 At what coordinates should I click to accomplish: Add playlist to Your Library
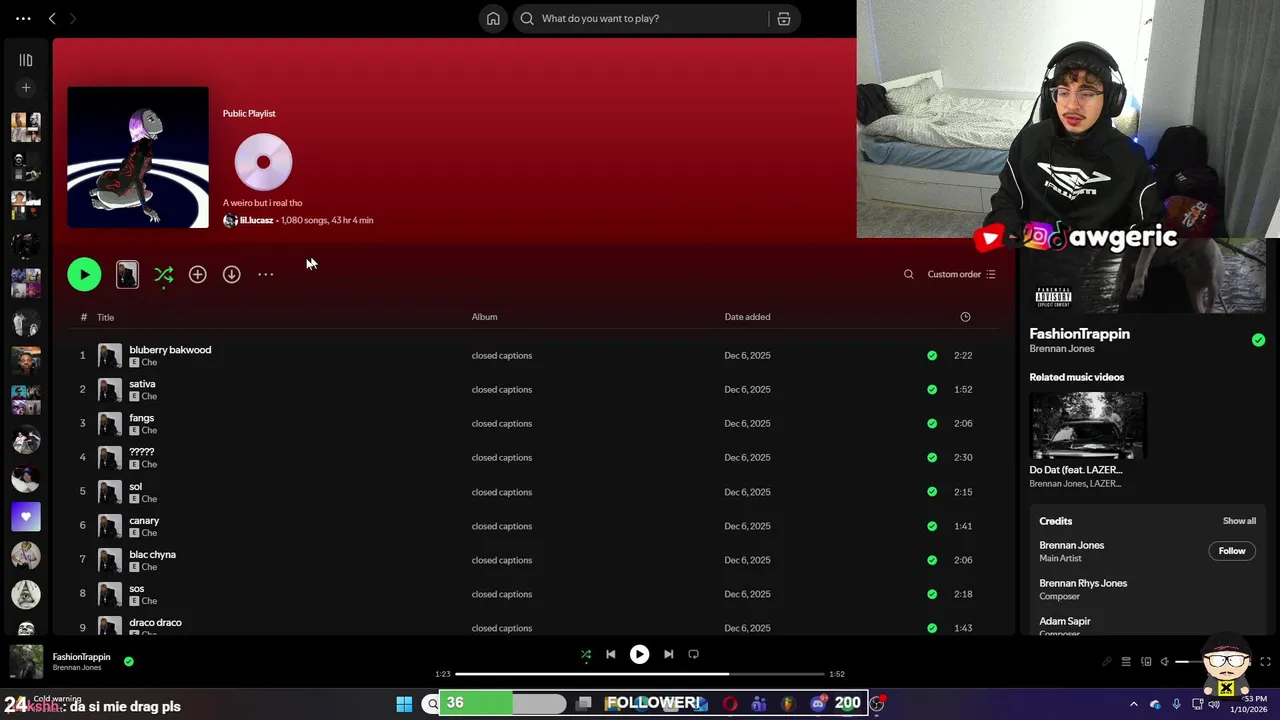[x=198, y=274]
